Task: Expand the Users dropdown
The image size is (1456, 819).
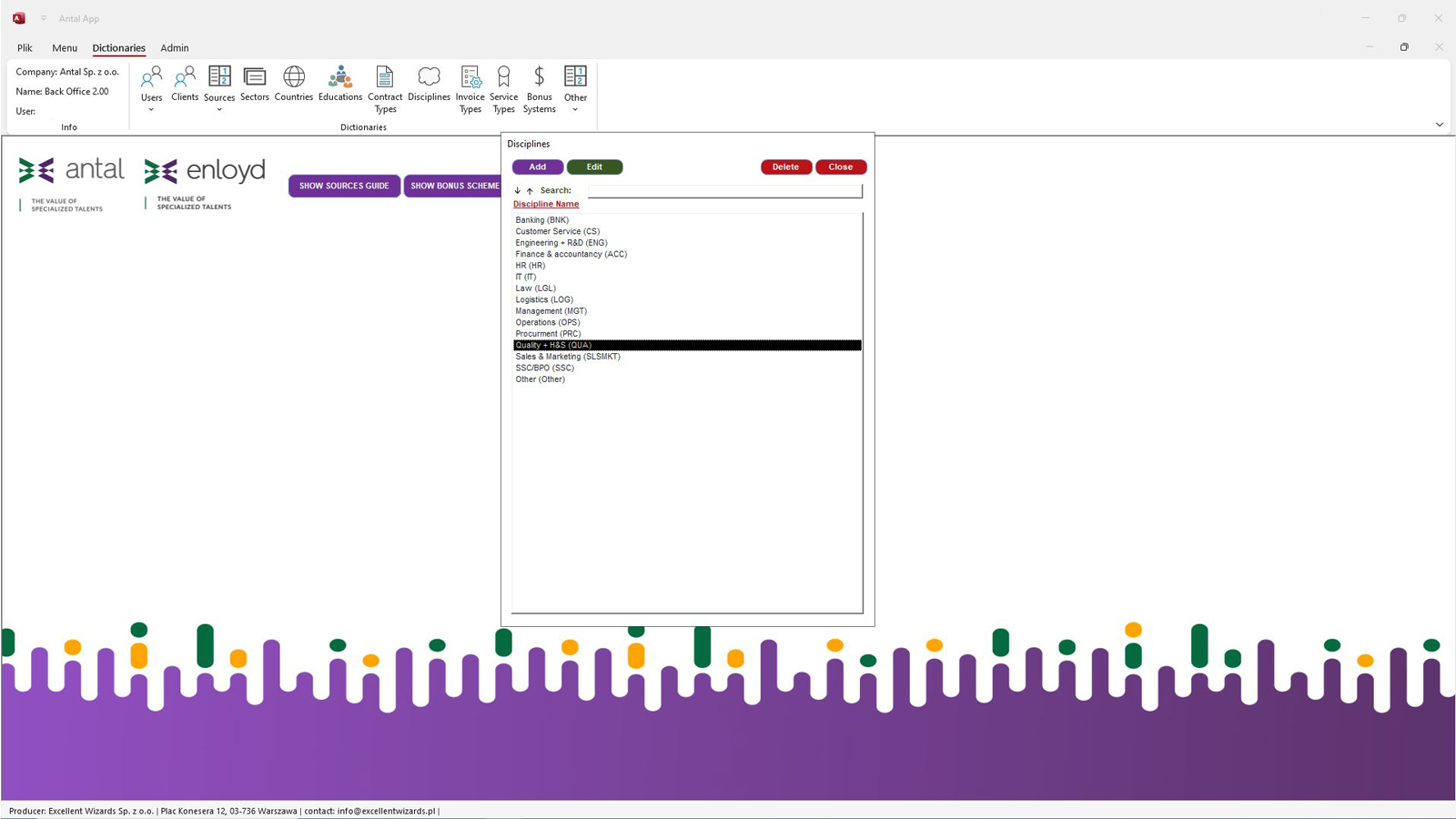Action: (x=151, y=110)
